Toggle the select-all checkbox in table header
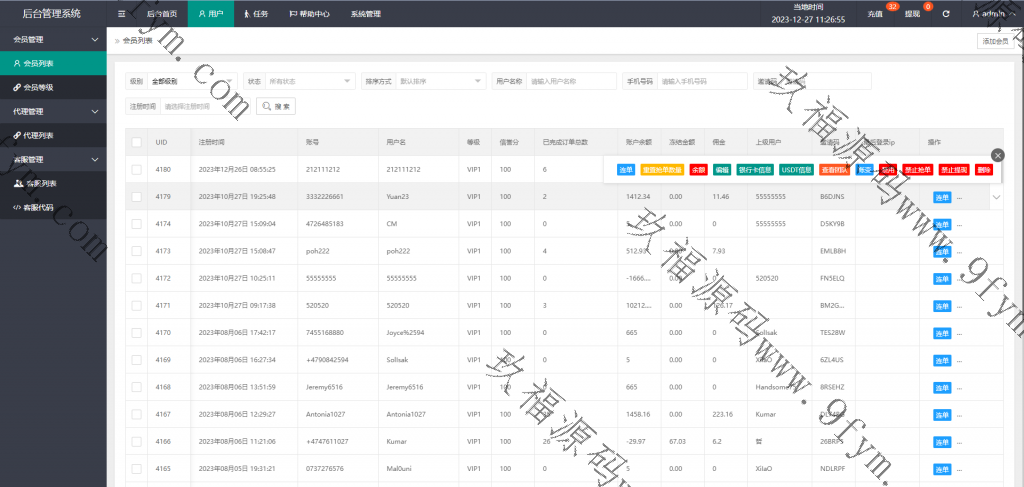This screenshot has width=1024, height=487. [136, 142]
